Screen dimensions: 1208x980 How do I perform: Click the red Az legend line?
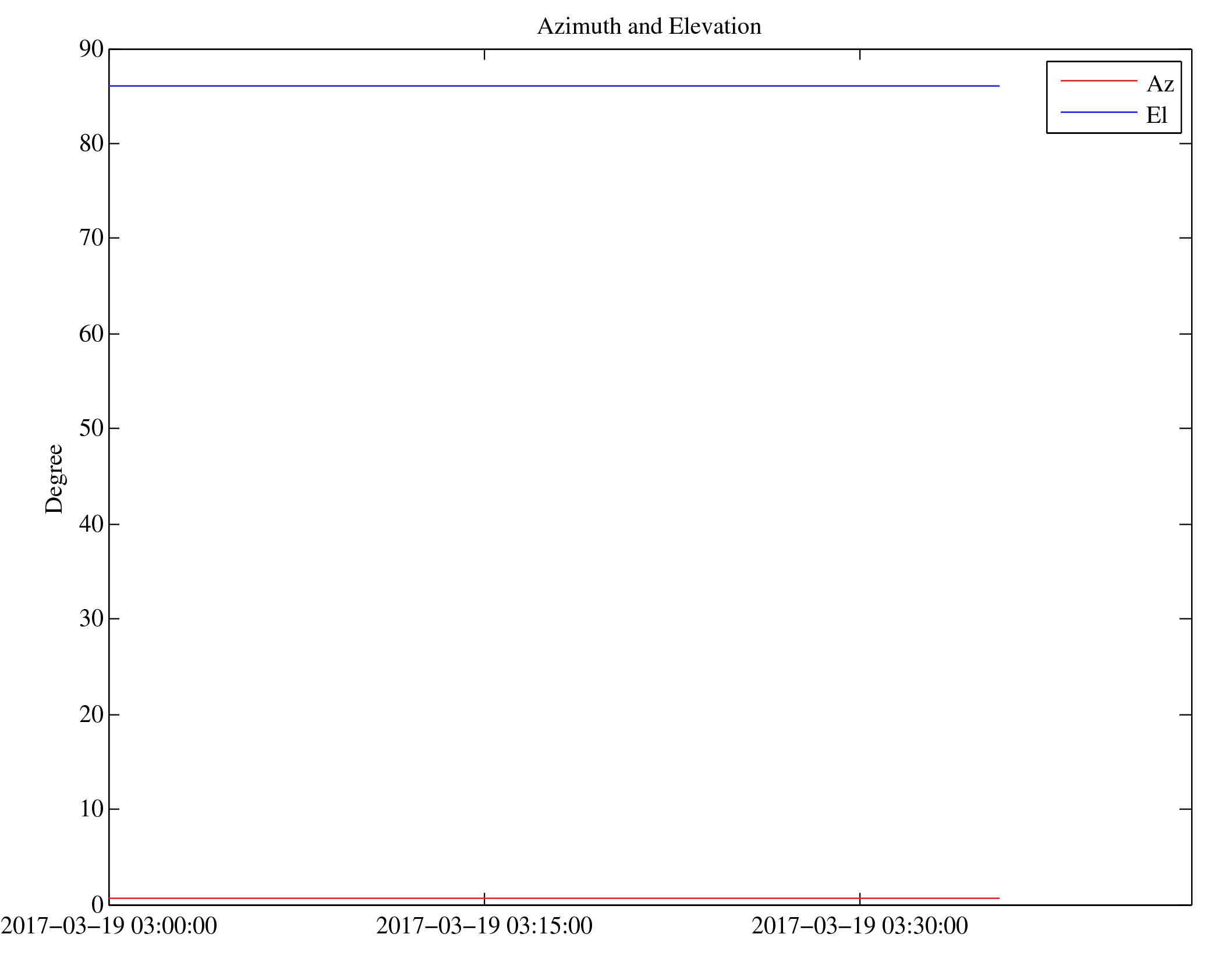click(1098, 81)
